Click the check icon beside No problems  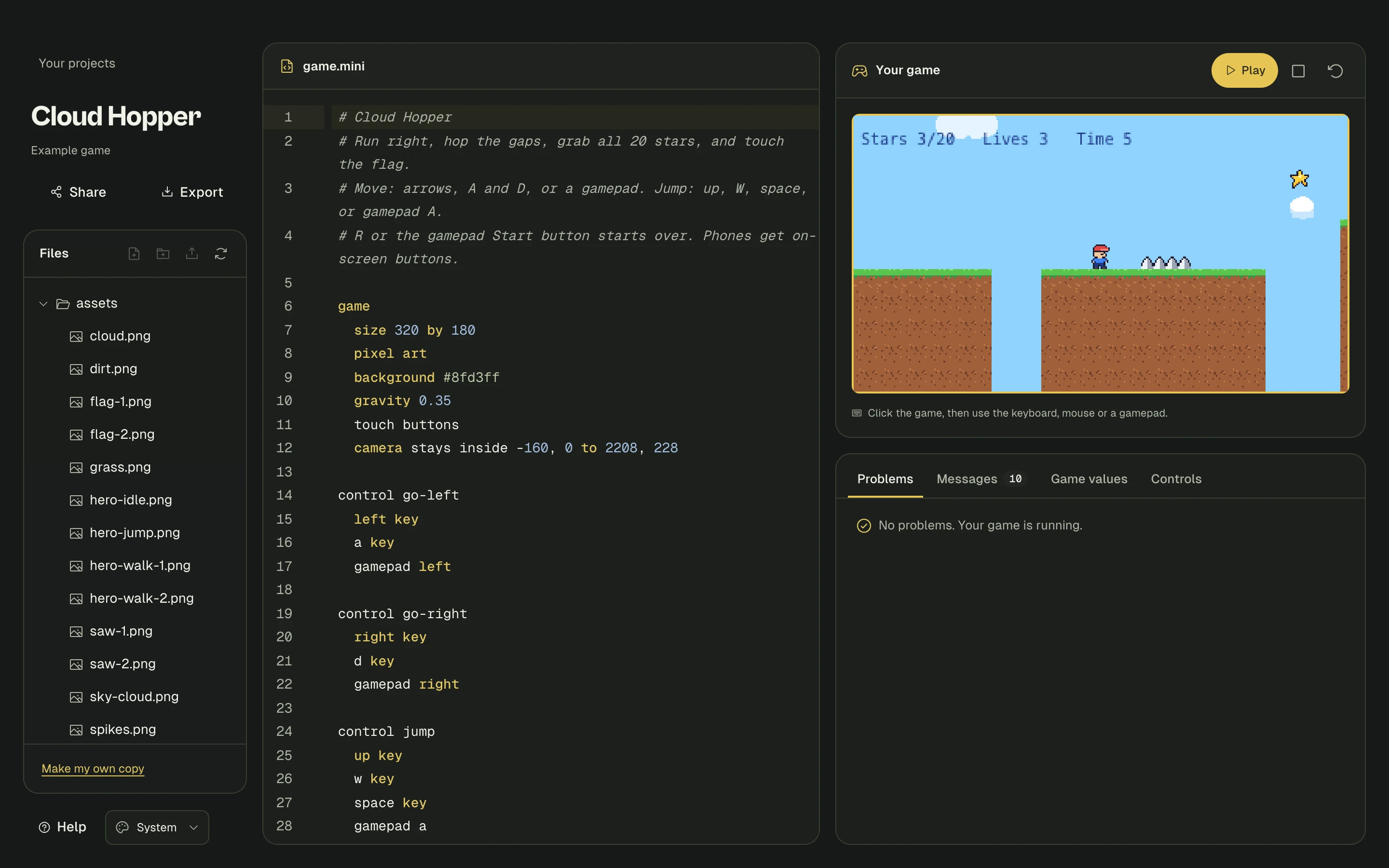click(863, 525)
